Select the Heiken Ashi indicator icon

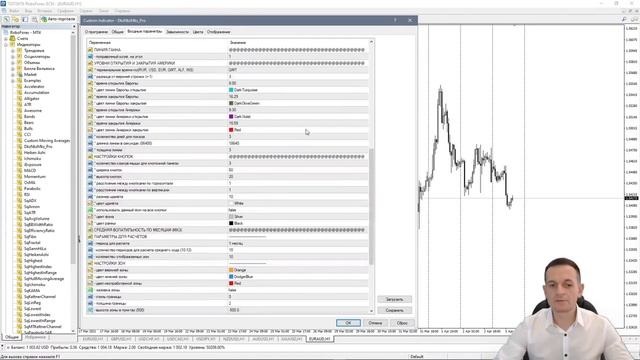pos(19,153)
